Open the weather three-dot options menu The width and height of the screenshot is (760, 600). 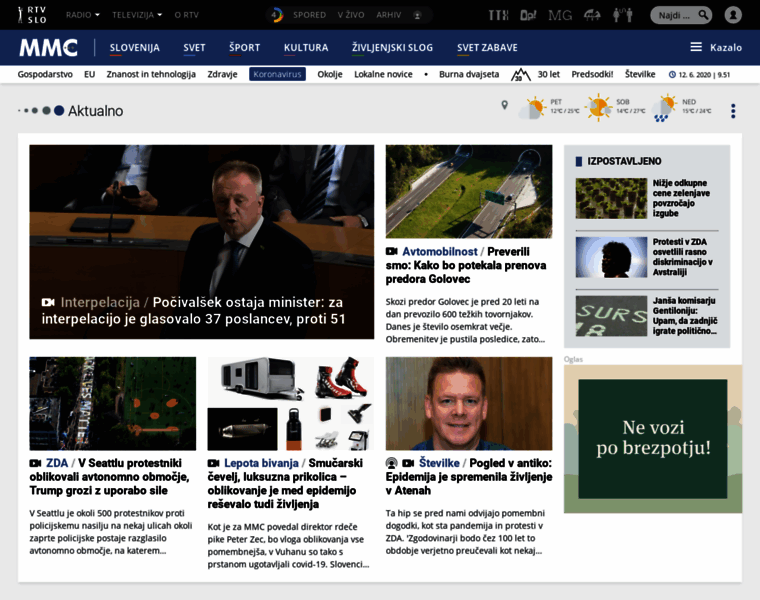(733, 111)
